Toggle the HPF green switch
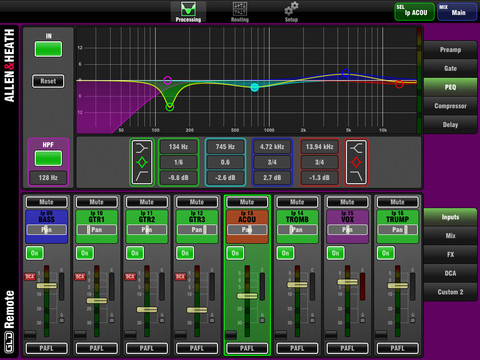The image size is (480, 360). pyautogui.click(x=48, y=158)
